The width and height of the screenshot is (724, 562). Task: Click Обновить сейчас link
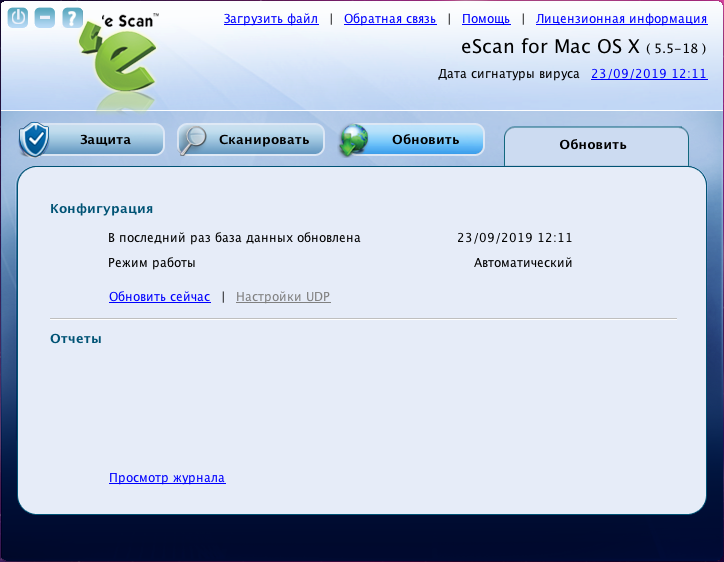160,296
